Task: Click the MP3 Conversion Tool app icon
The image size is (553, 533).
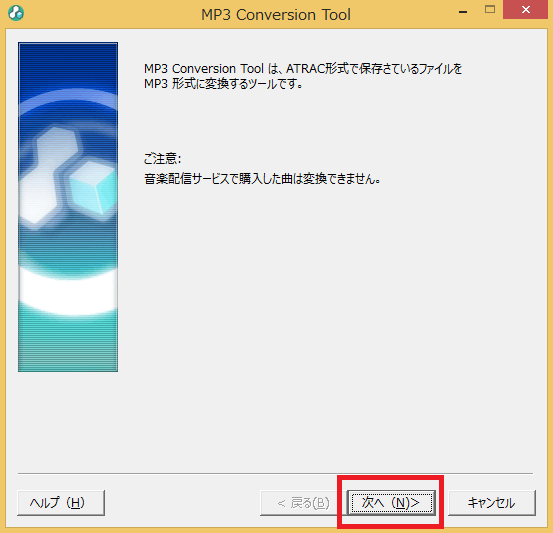Action: pyautogui.click(x=16, y=13)
